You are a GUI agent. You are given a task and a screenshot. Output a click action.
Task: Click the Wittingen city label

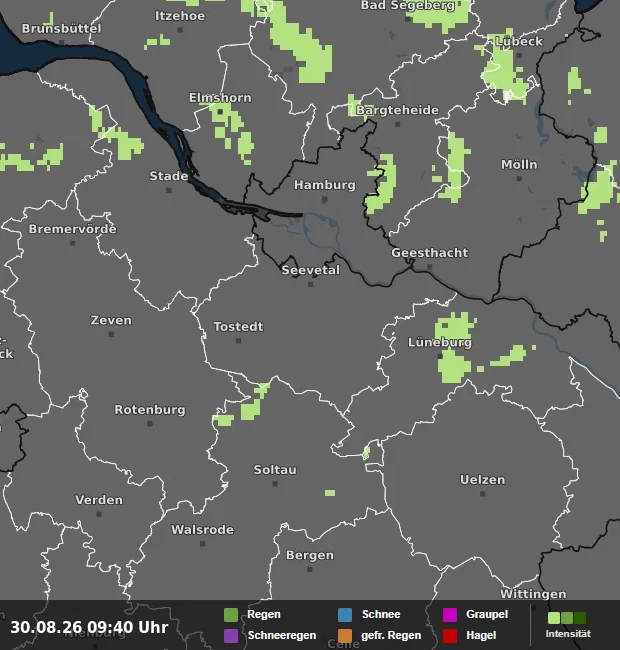click(x=533, y=594)
